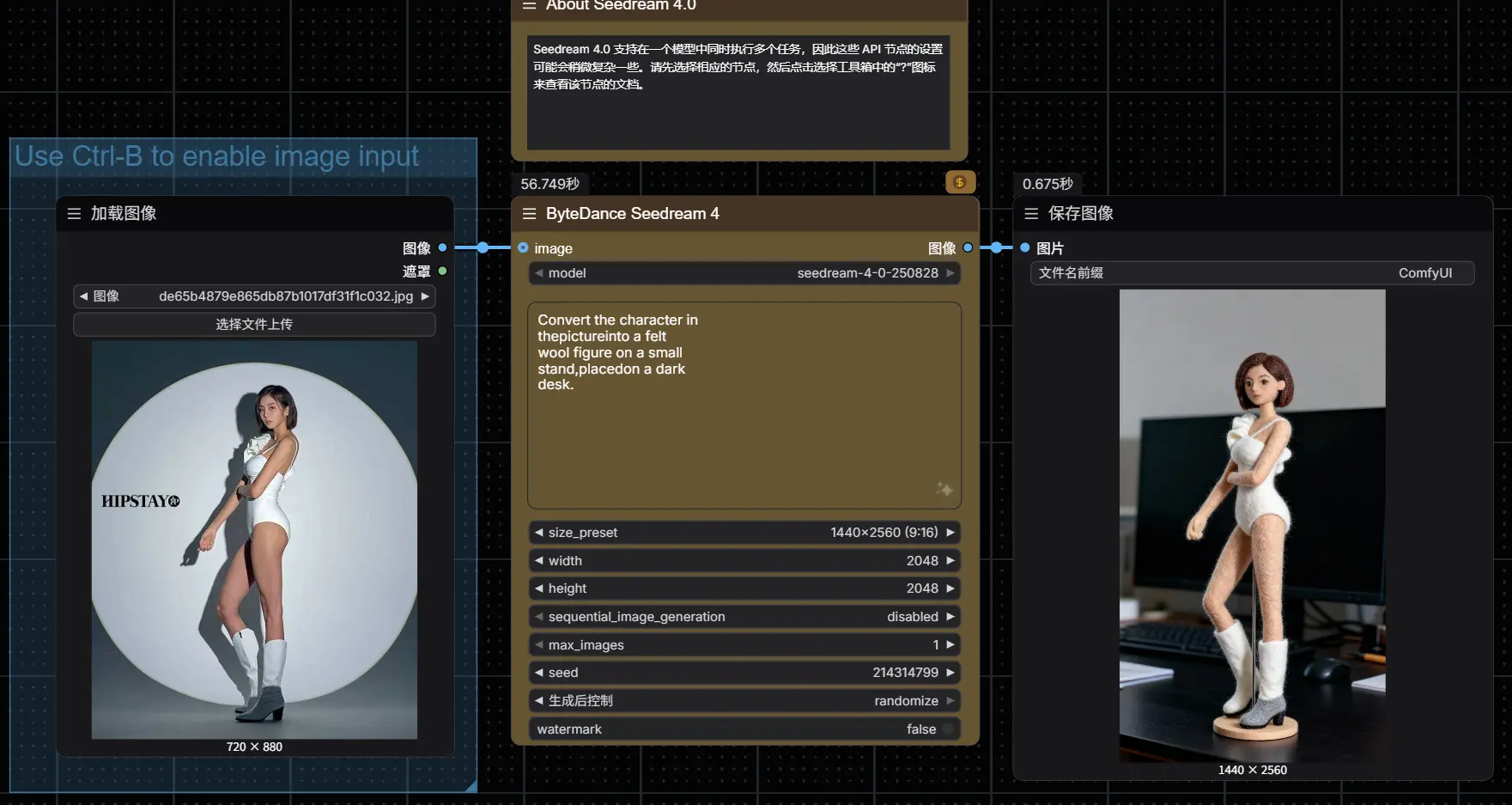
Task: Click the green 遮罩 output socket
Action: pos(442,271)
